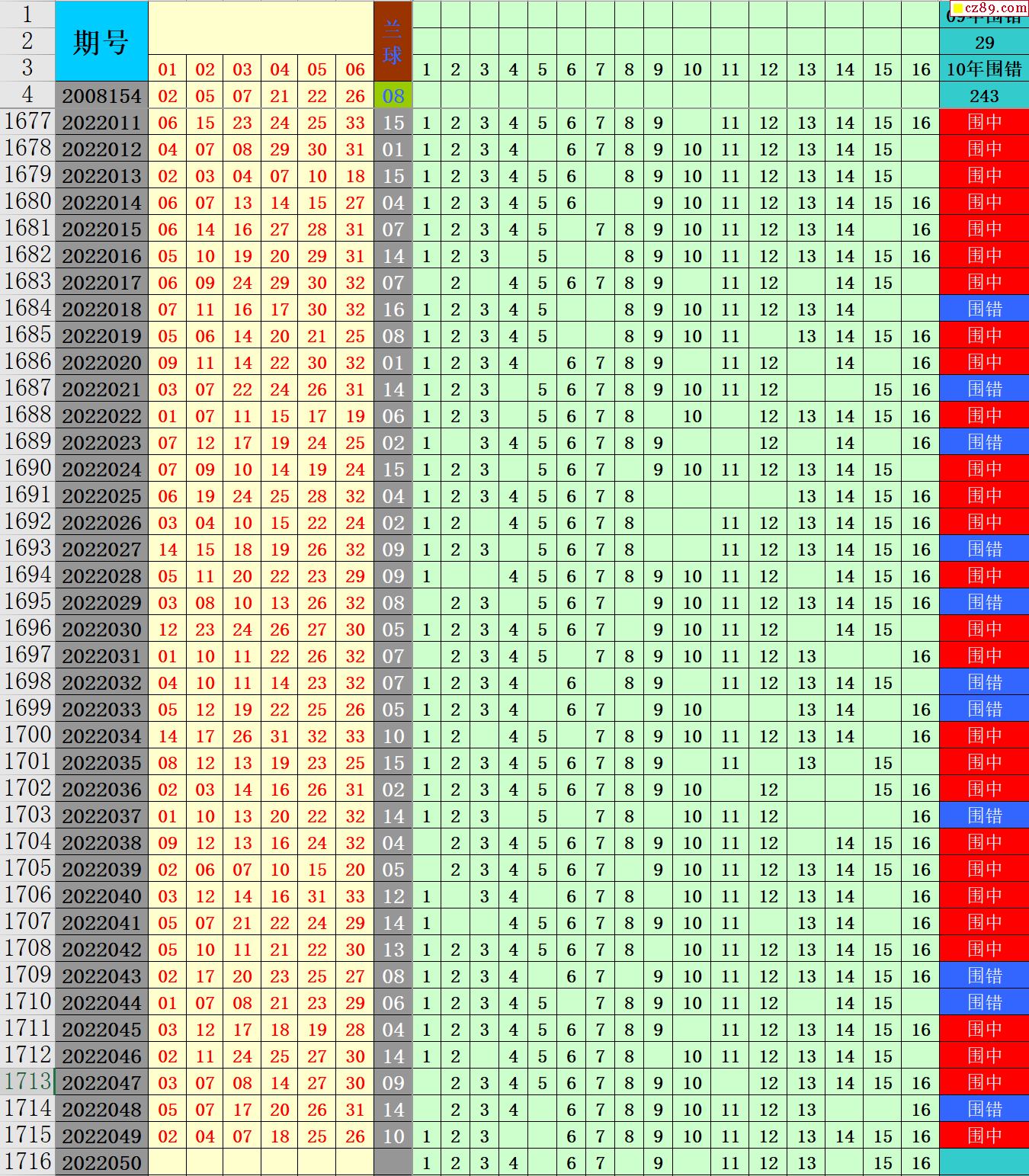1029x1176 pixels.
Task: Select red number 31 in the 2022034 row
Action: 280,736
